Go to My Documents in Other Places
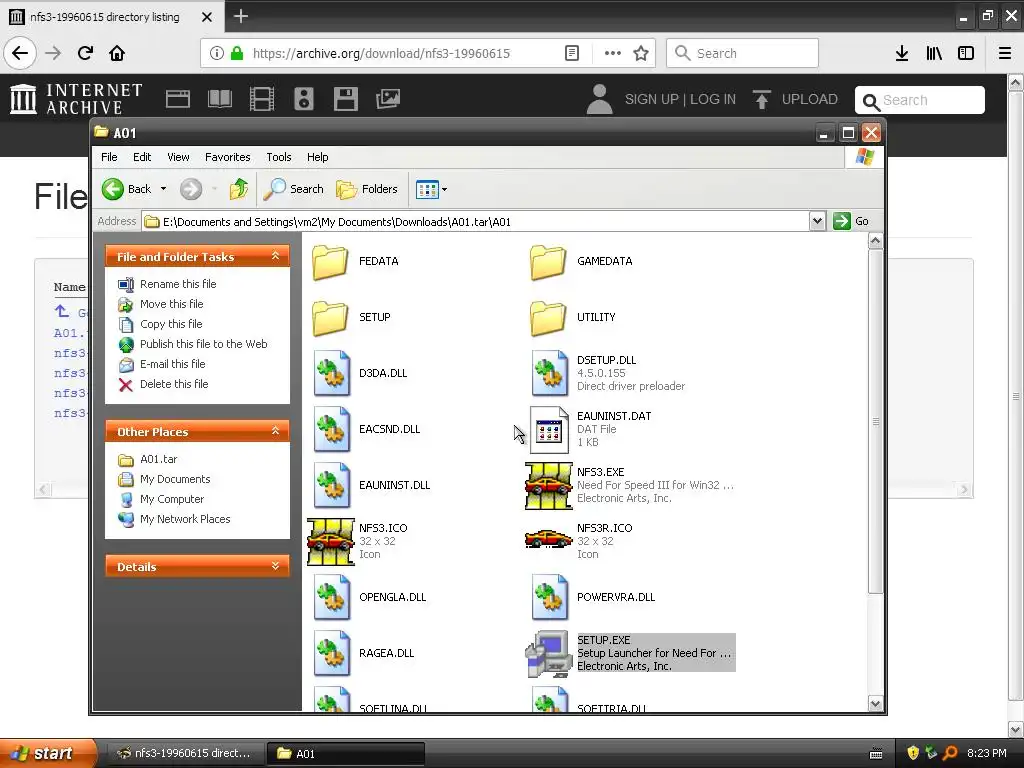Screen dimensions: 1024x768 [175, 479]
